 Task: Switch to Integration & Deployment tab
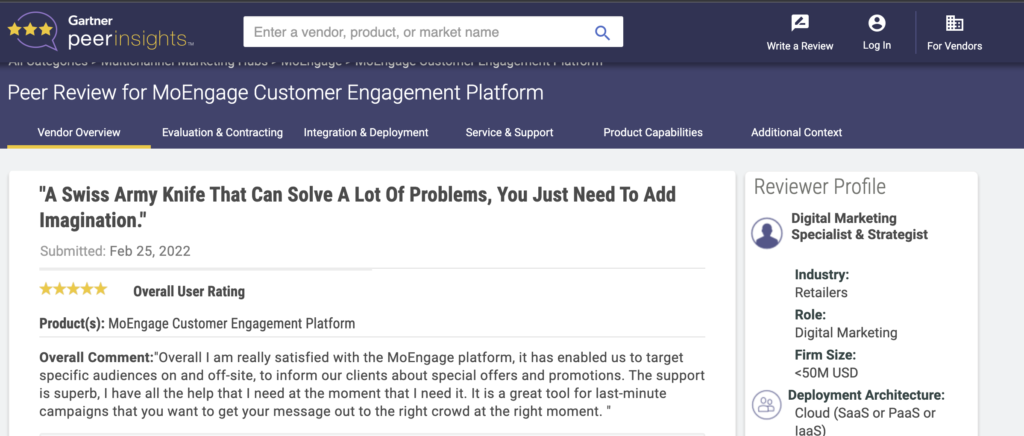(x=366, y=132)
